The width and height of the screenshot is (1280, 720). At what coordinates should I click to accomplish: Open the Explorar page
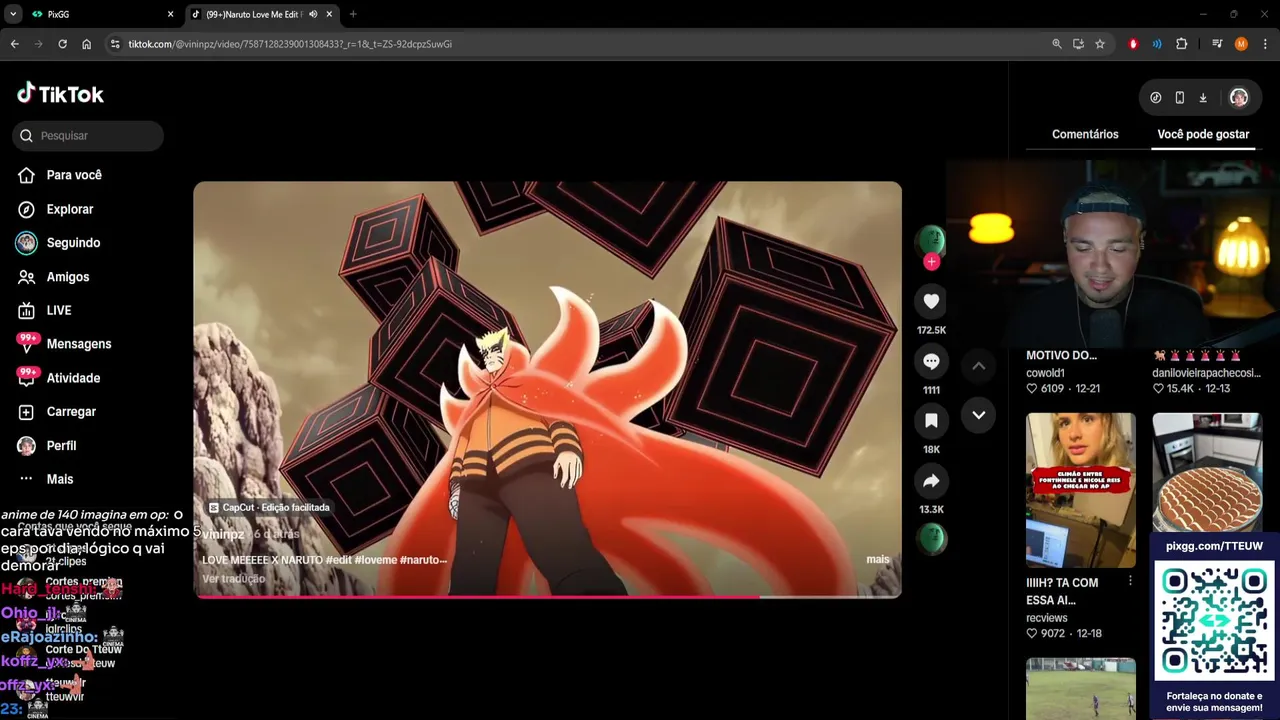point(56,209)
